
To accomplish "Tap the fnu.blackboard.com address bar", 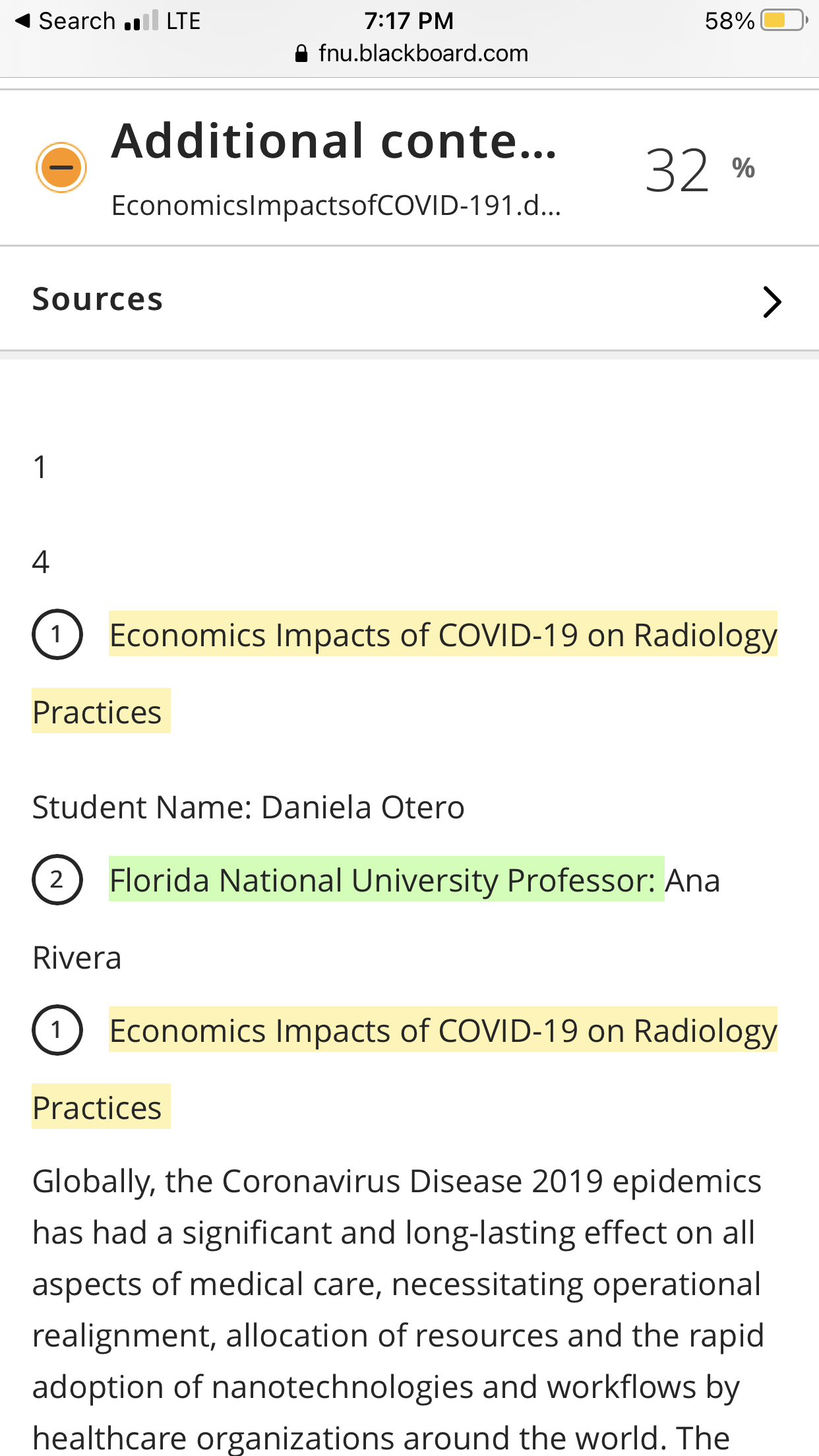I will 411,53.
